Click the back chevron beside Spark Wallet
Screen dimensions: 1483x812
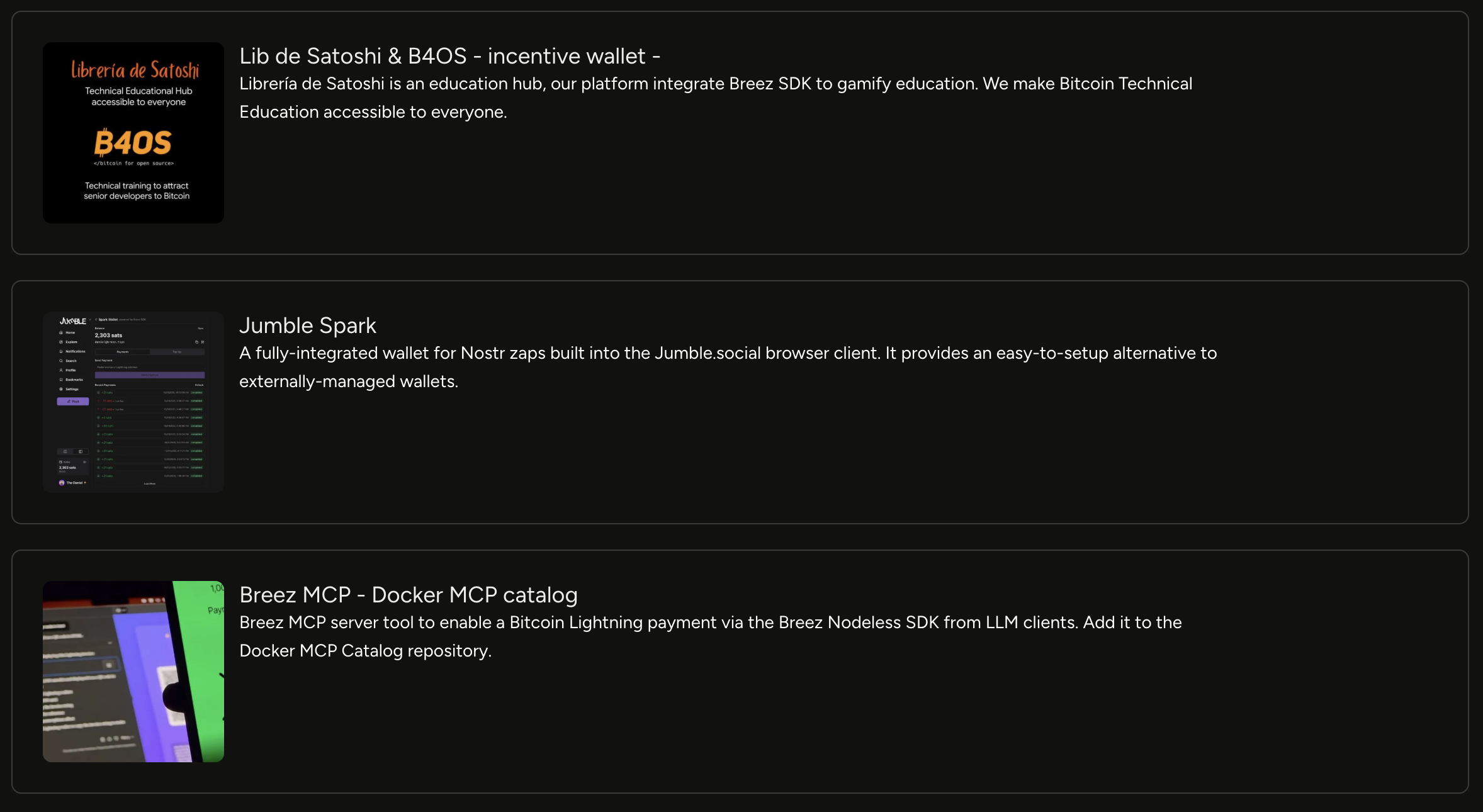pyautogui.click(x=96, y=320)
